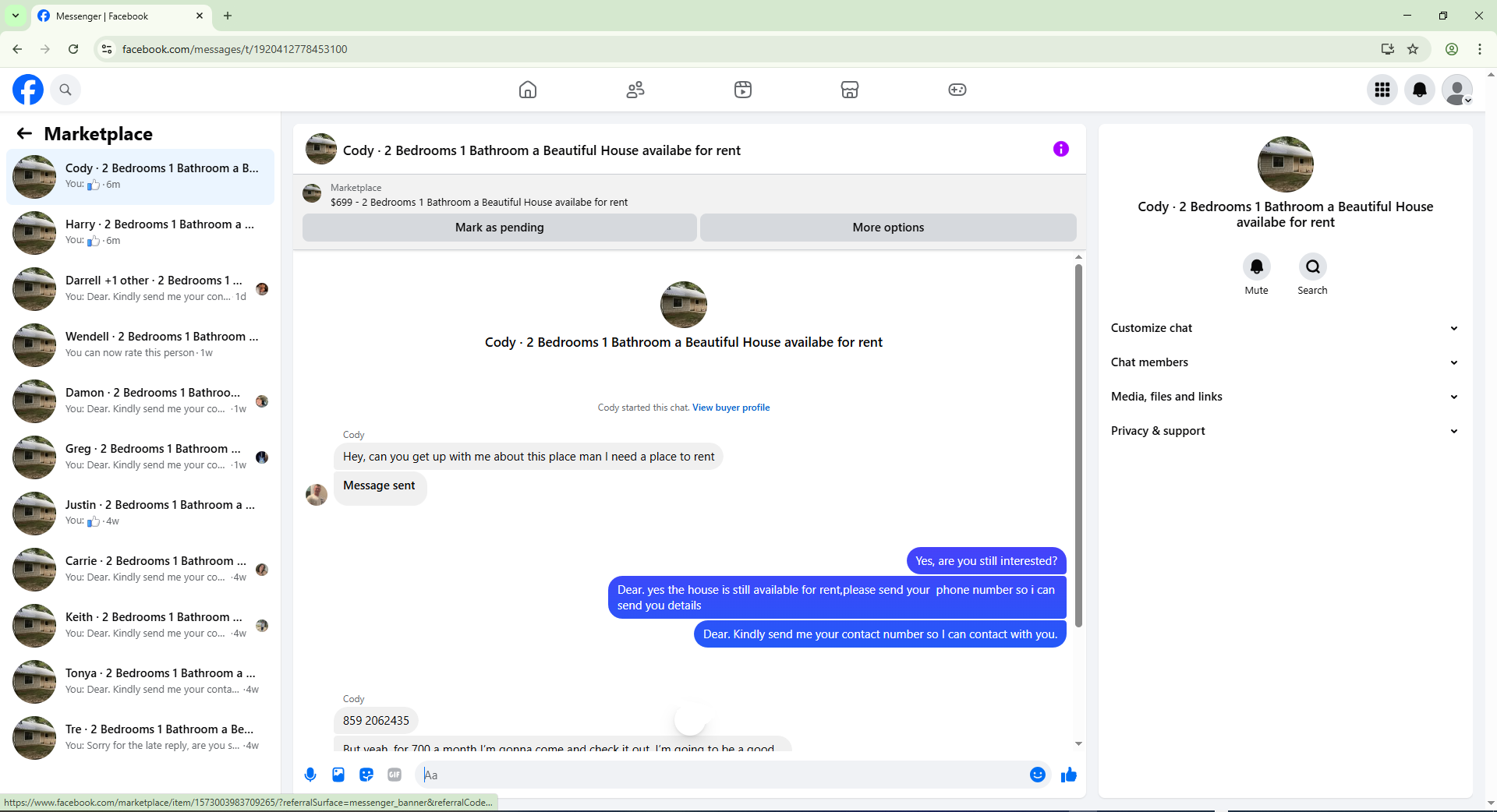This screenshot has height=812, width=1497.
Task: Click 'Message sent' bubble
Action: pyautogui.click(x=380, y=487)
